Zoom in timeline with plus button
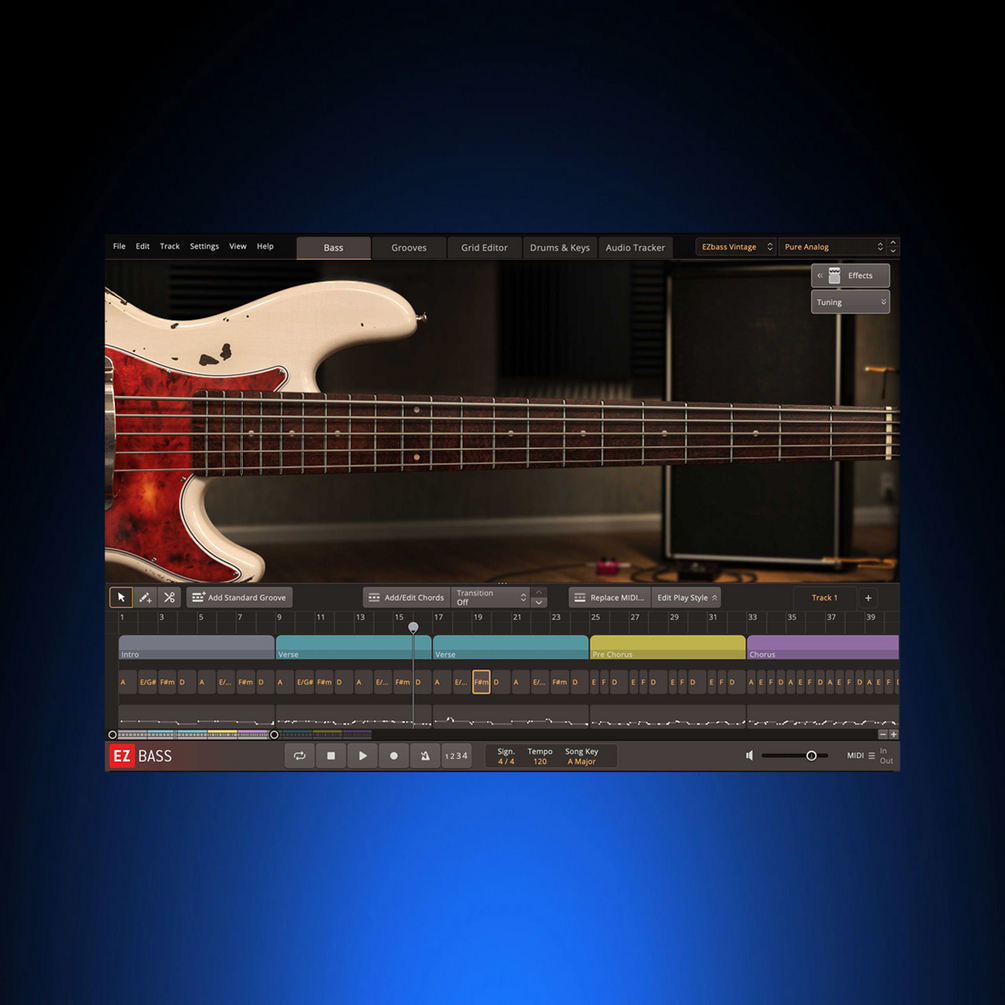 click(893, 735)
